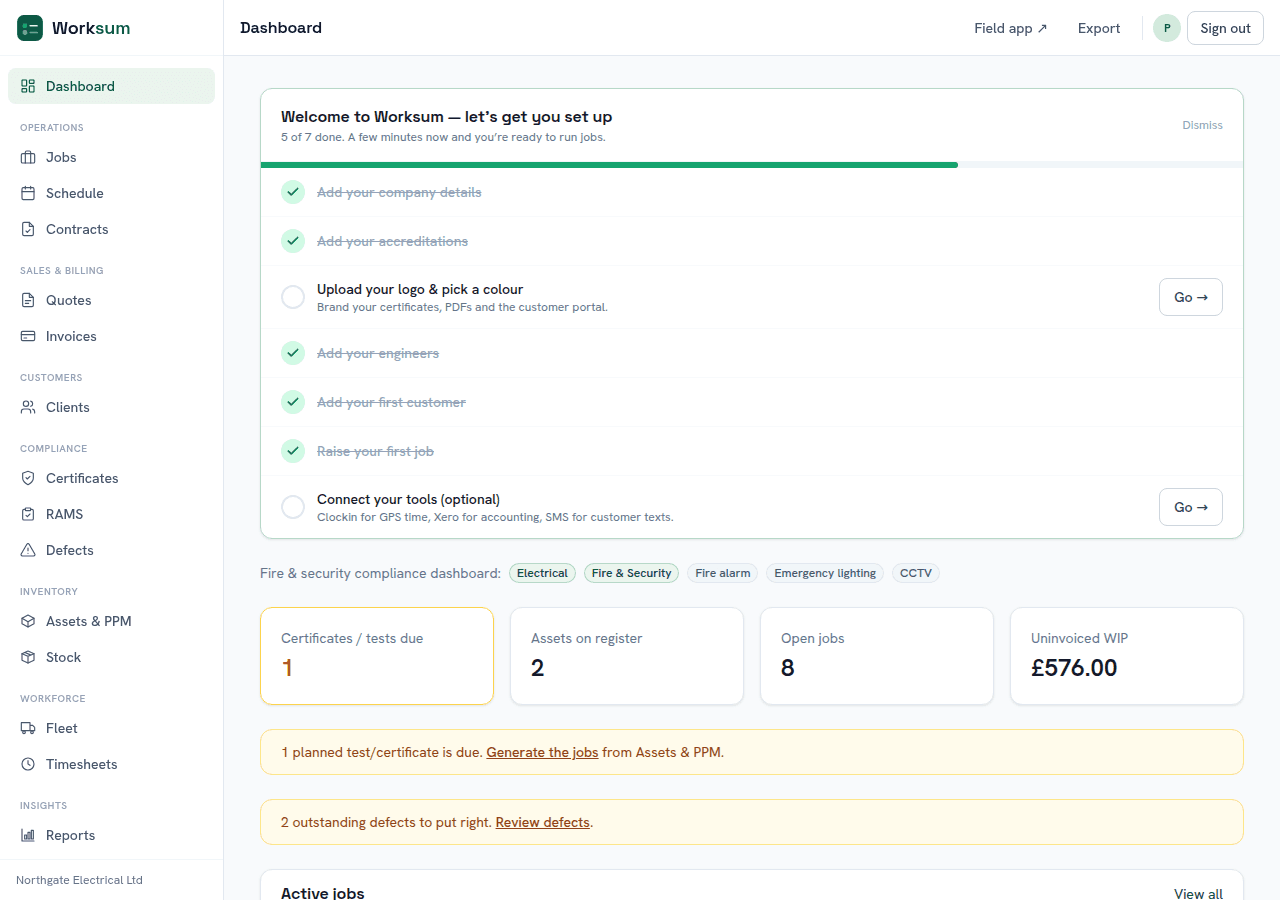Open the Certificates / tests due card

coord(377,656)
